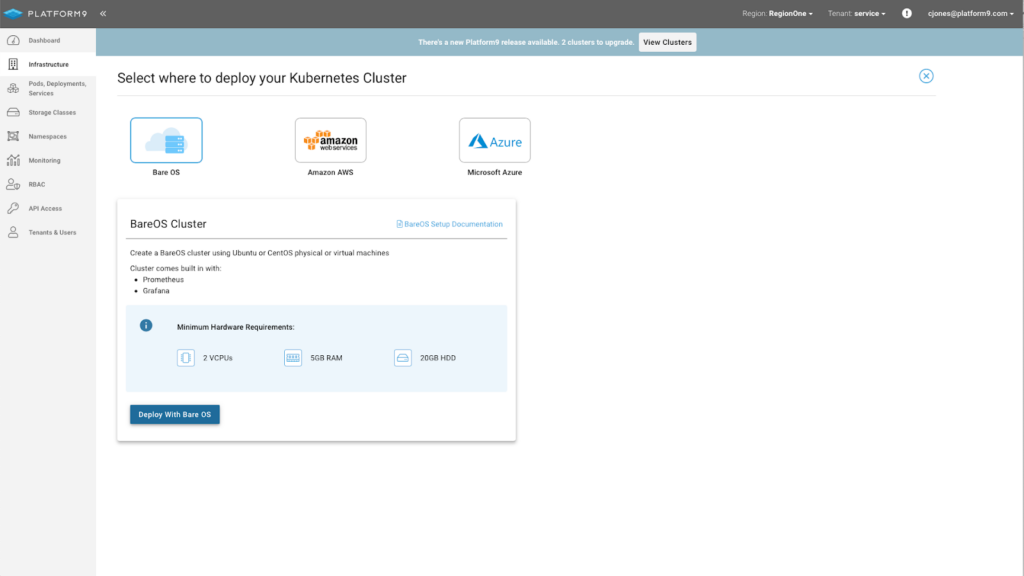Open the Dashboard gauge icon
This screenshot has height=576, width=1024.
coord(13,40)
